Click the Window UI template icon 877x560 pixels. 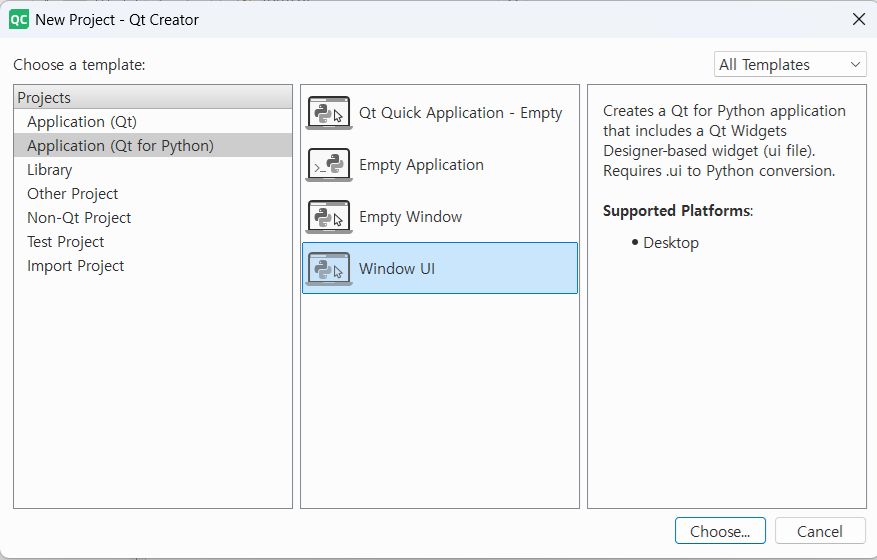tap(329, 269)
